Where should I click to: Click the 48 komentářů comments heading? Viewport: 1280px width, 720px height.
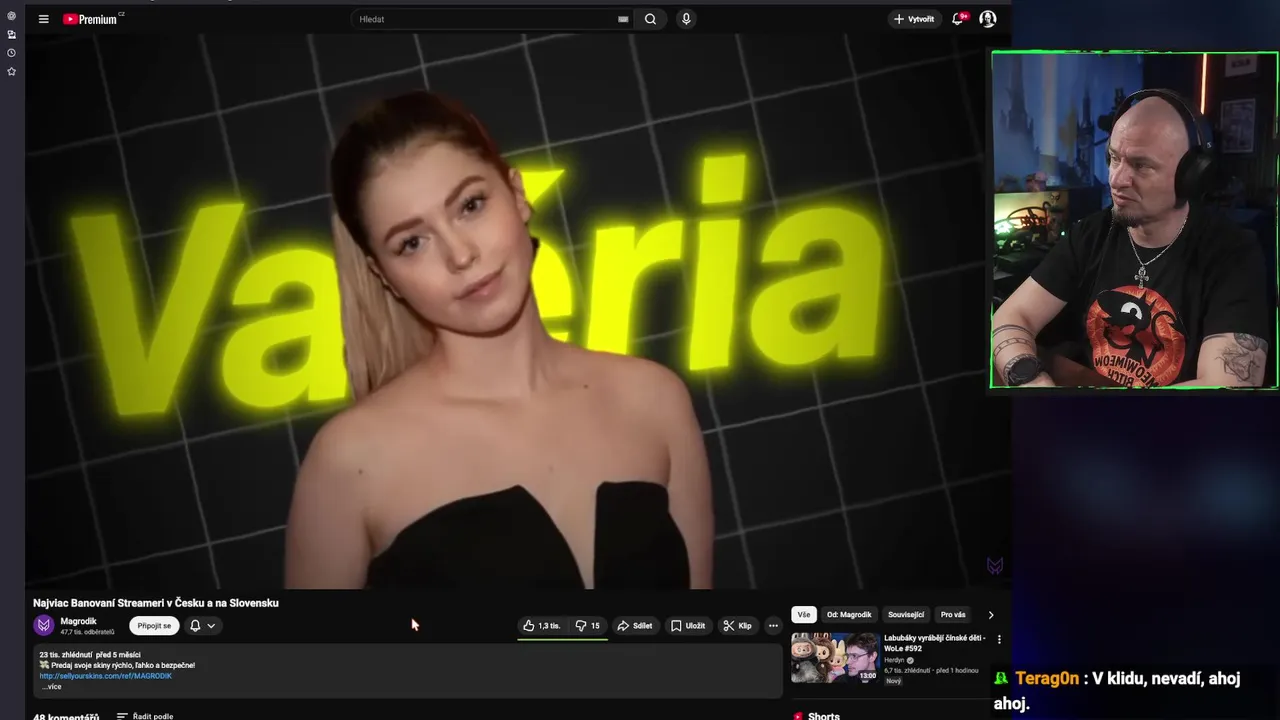coord(66,716)
